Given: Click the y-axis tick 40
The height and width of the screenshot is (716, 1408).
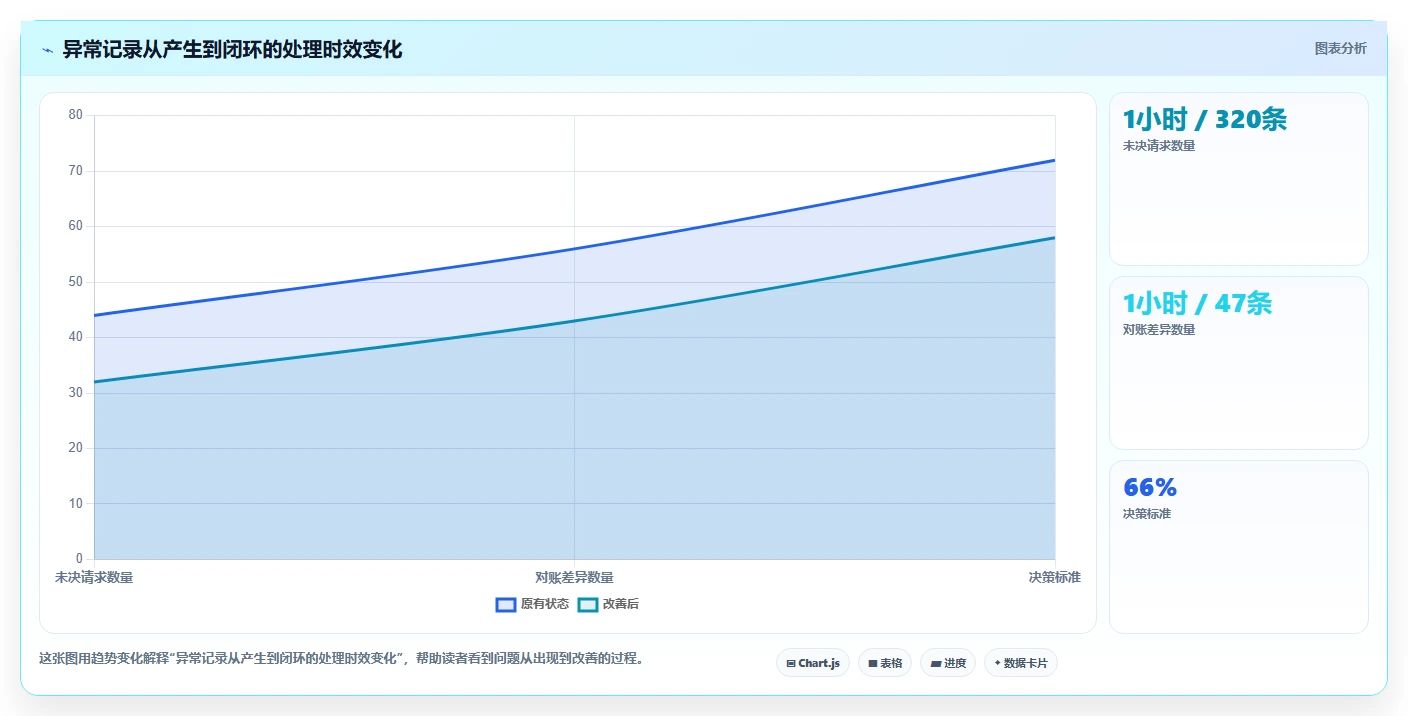Looking at the screenshot, I should [76, 337].
